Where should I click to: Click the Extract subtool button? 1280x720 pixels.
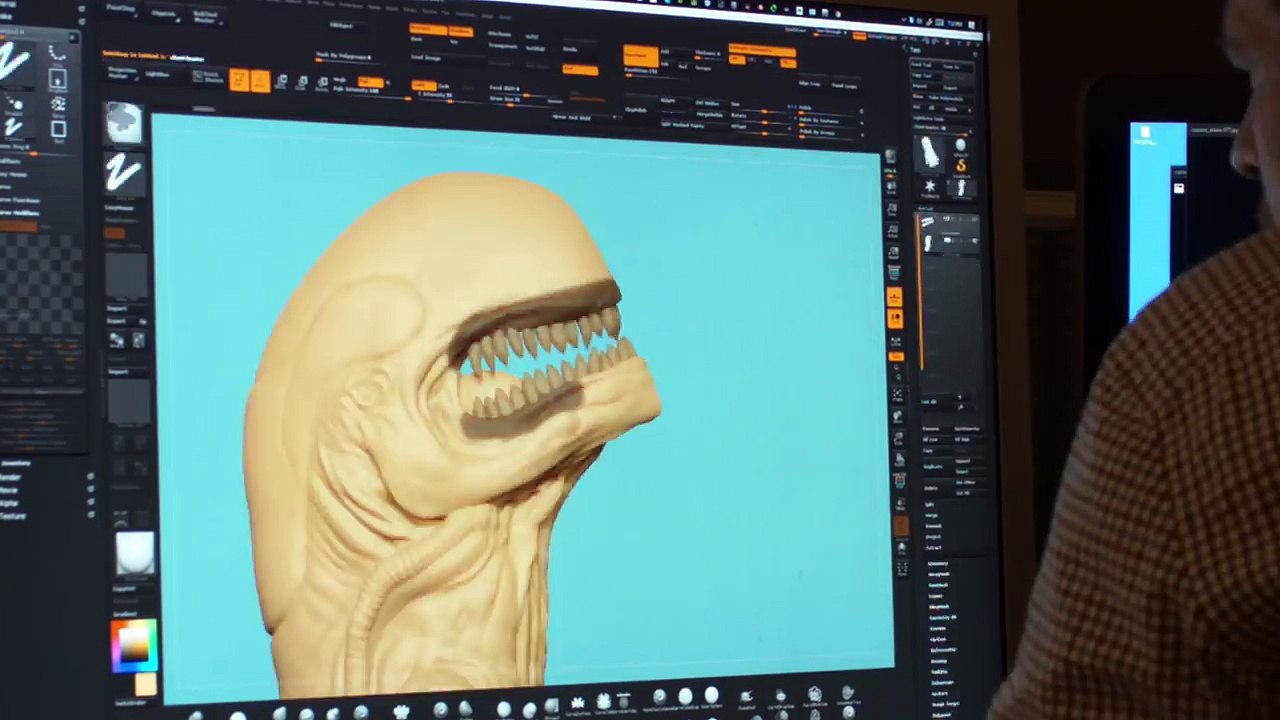(933, 548)
